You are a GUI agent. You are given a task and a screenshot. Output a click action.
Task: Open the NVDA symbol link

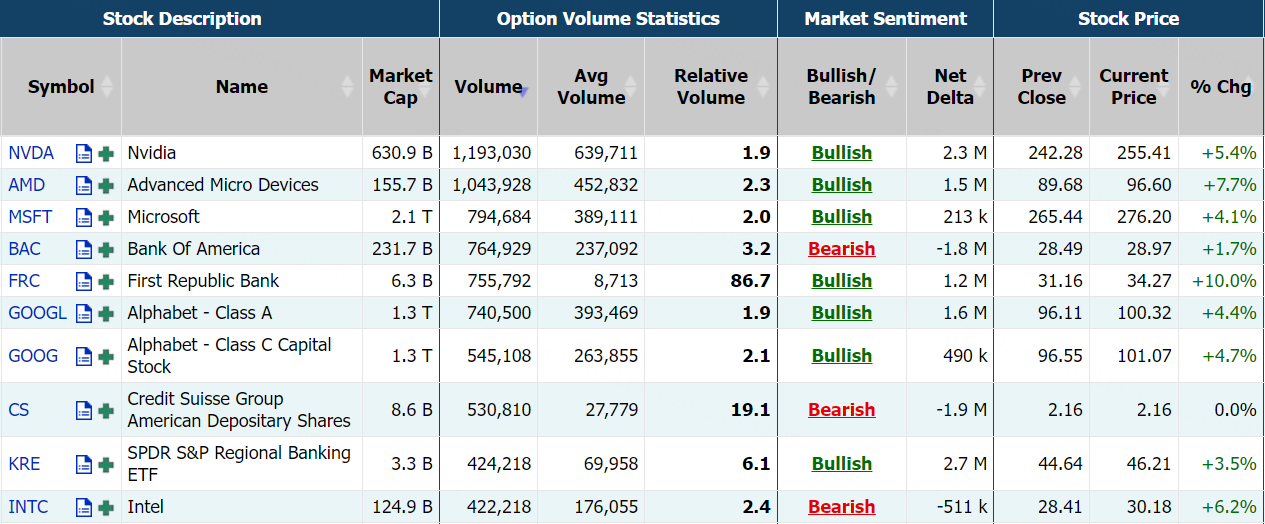pyautogui.click(x=31, y=153)
